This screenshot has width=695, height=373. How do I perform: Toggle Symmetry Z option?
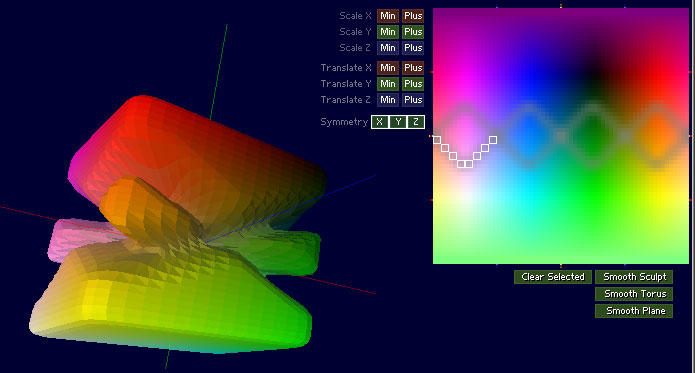(415, 122)
